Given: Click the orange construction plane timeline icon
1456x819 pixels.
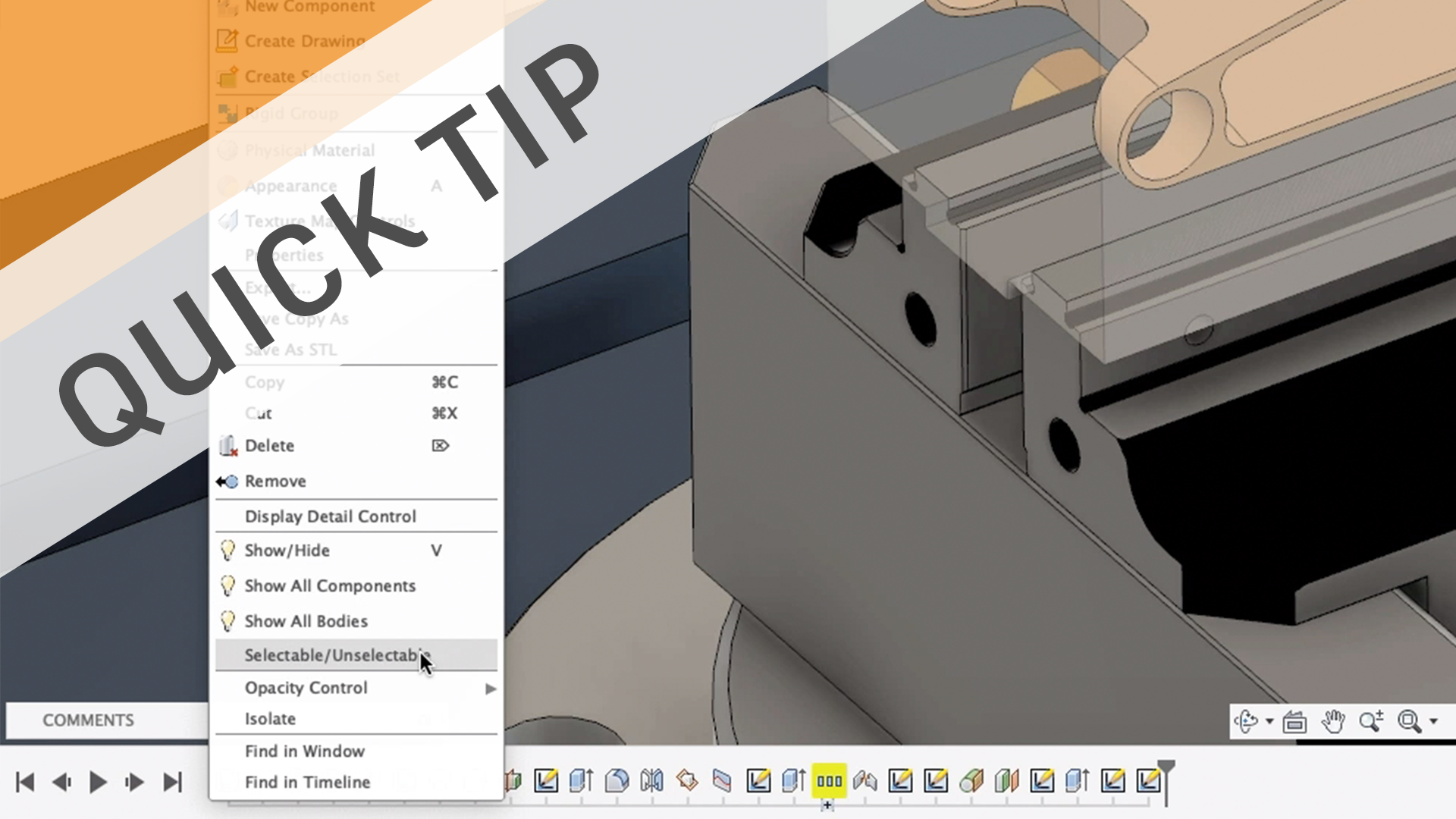Looking at the screenshot, I should 687,780.
